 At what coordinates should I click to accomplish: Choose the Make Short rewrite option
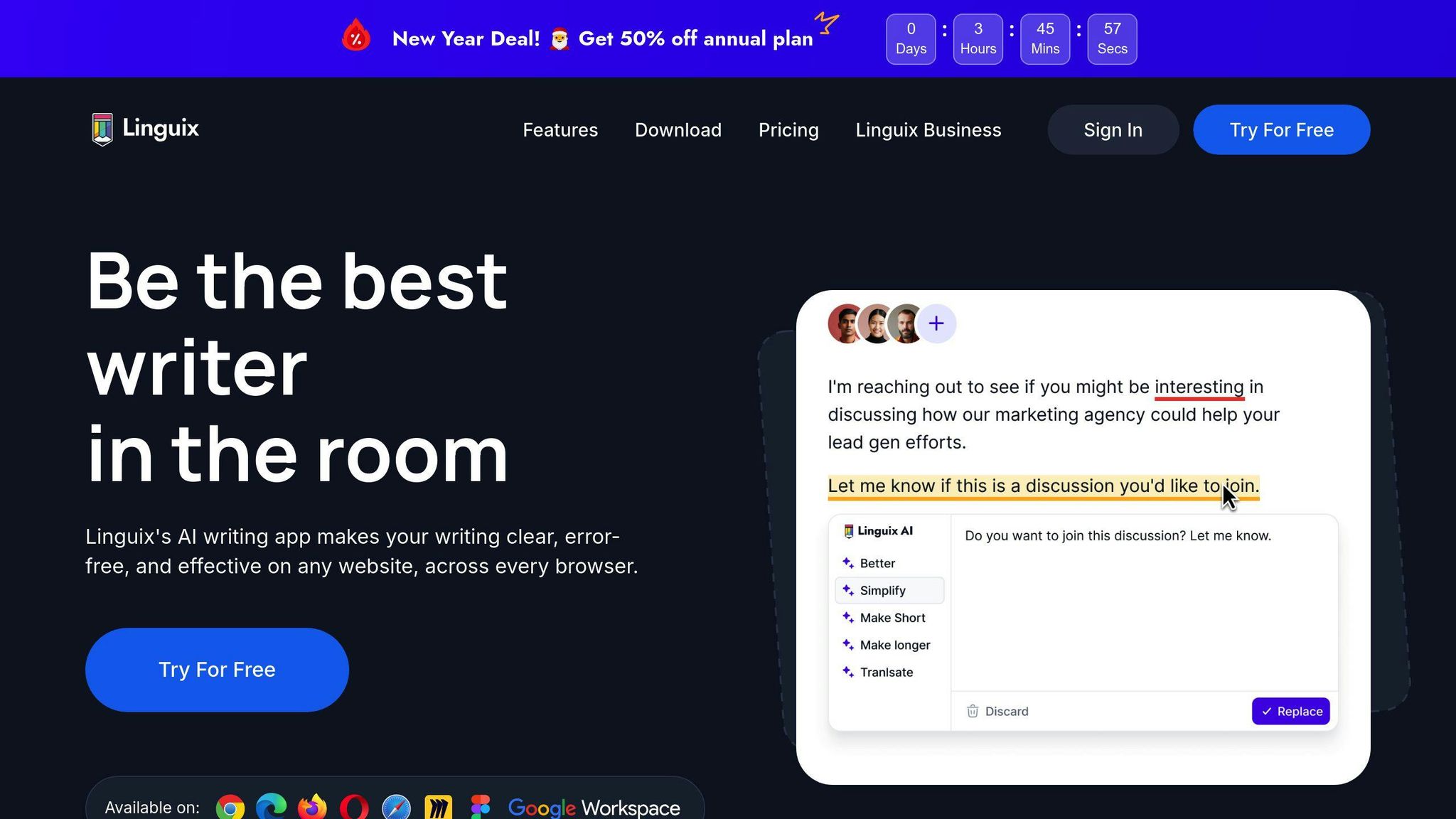tap(892, 618)
